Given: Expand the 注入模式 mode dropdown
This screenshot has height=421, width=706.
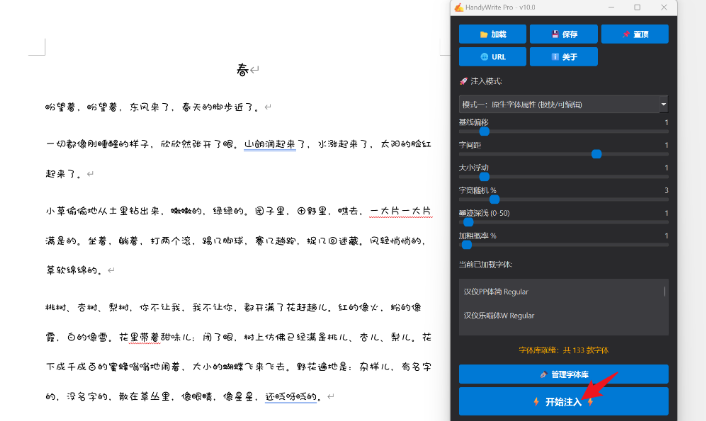Looking at the screenshot, I should (x=563, y=104).
